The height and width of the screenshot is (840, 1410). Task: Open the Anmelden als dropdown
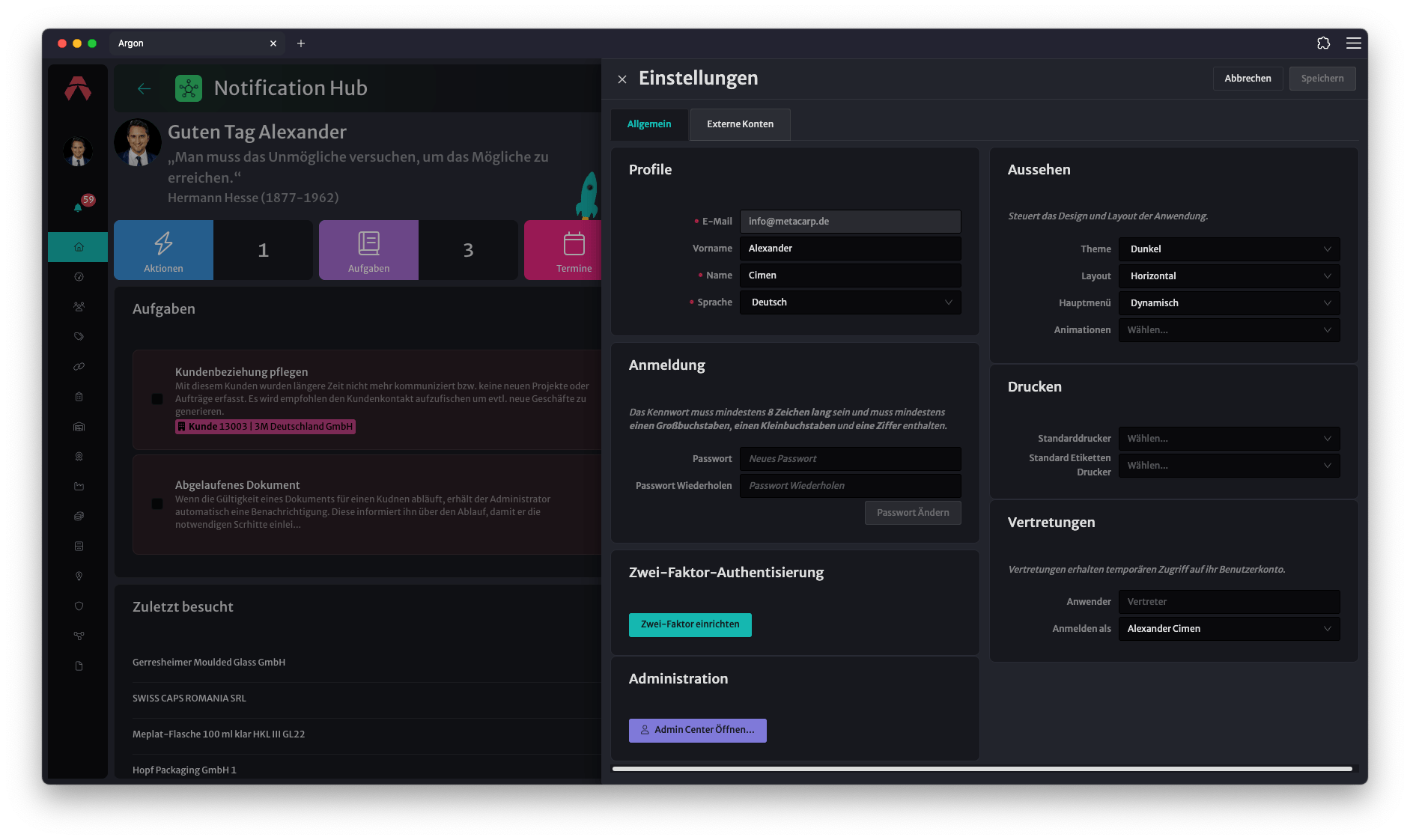pyautogui.click(x=1230, y=629)
